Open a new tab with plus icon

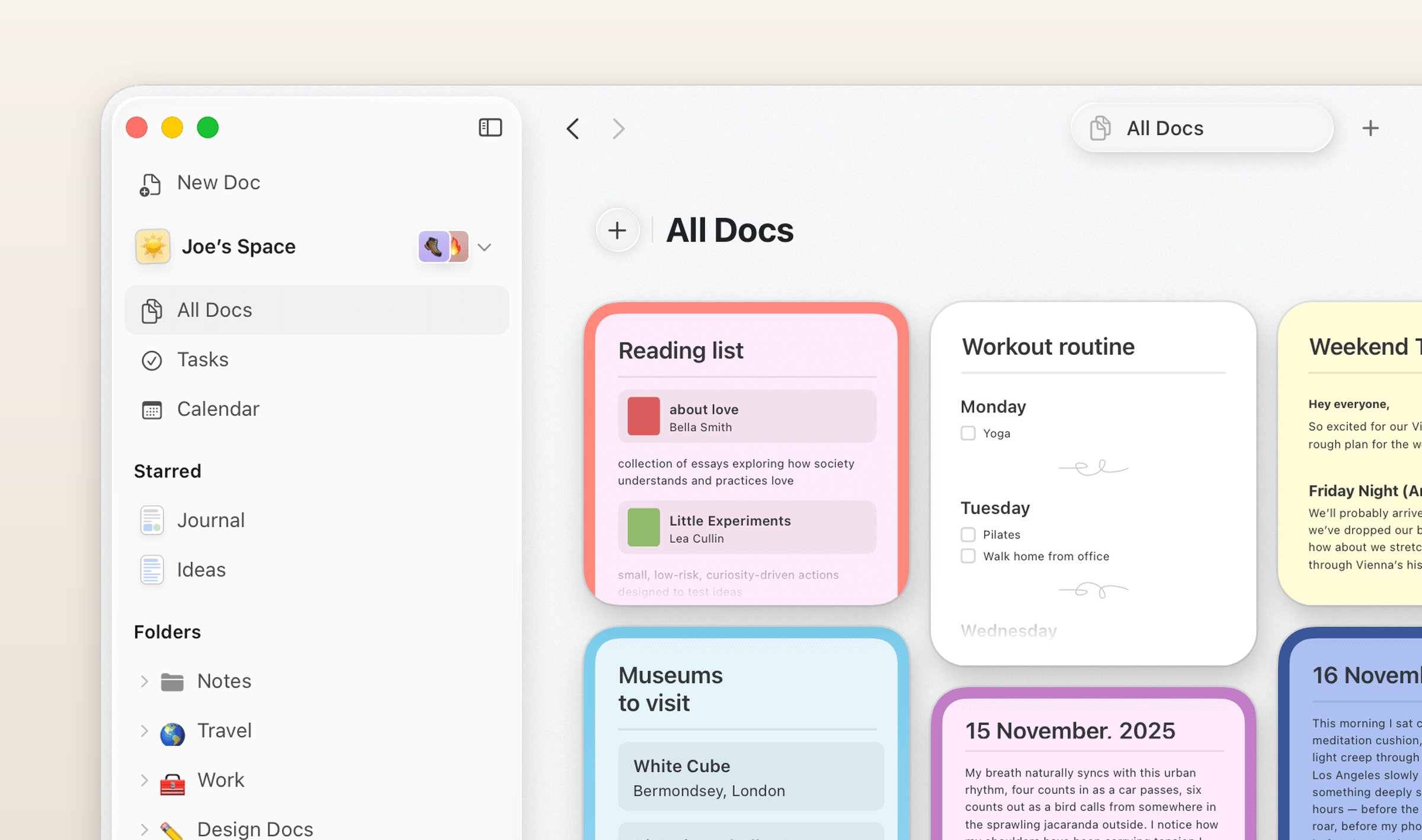[1370, 128]
